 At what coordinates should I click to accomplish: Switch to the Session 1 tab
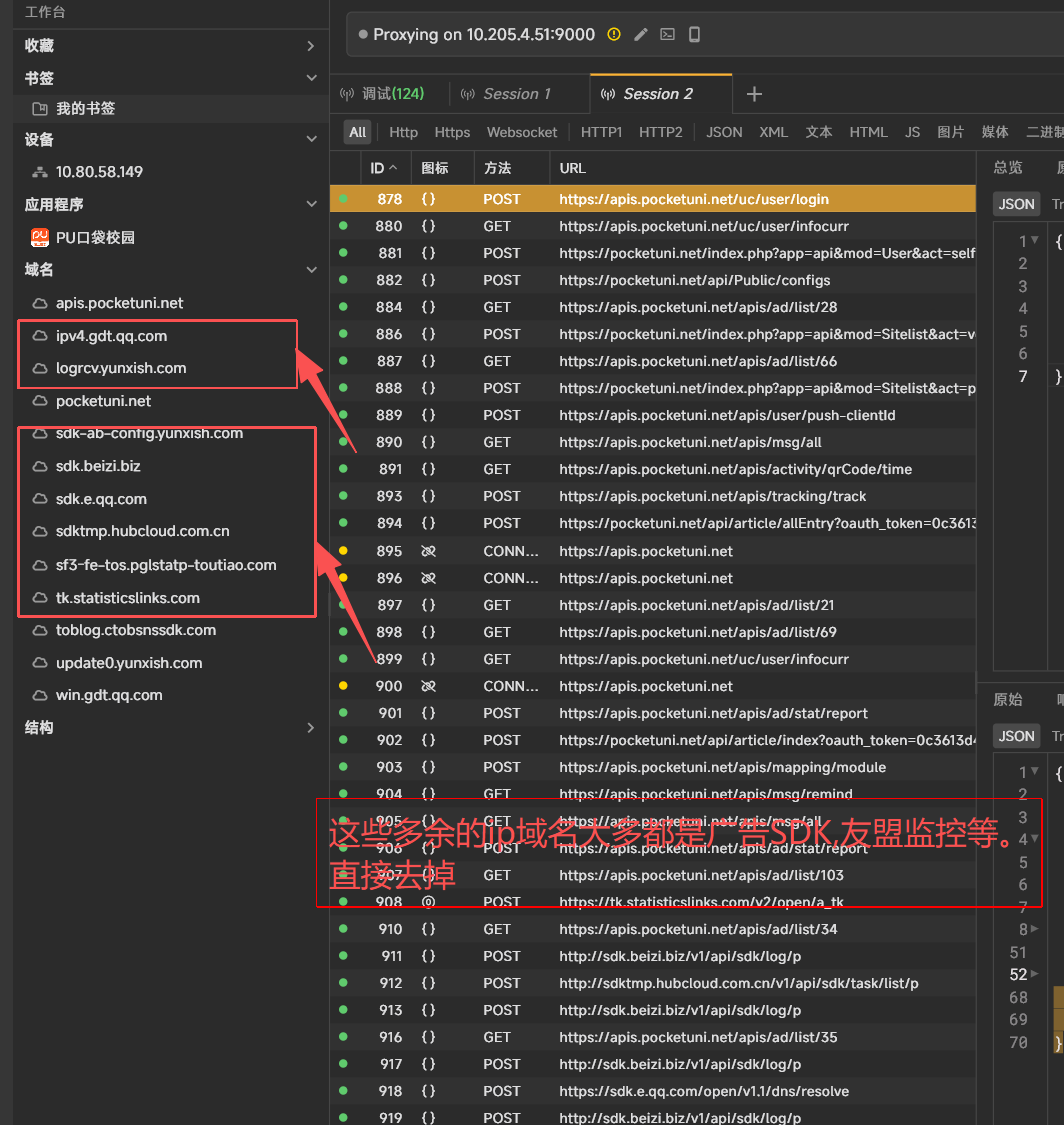point(517,94)
